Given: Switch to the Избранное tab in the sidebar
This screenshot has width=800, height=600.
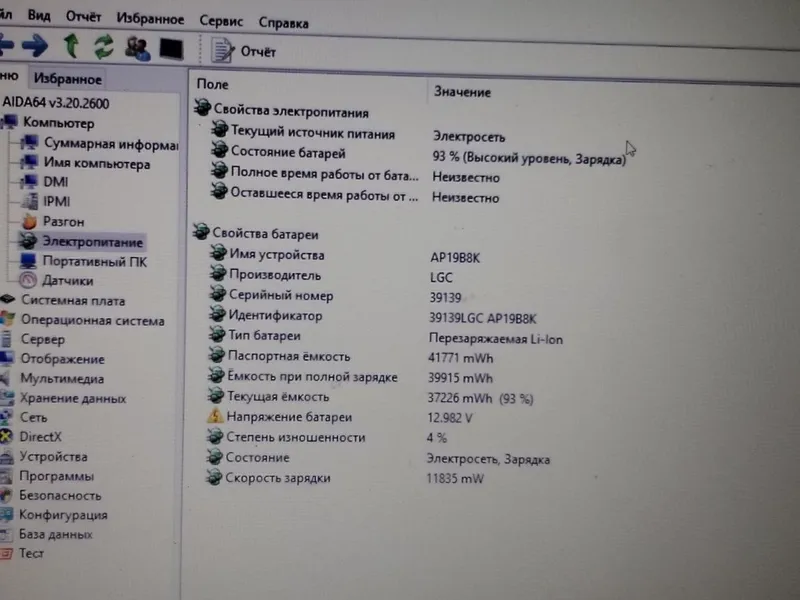Looking at the screenshot, I should coord(67,79).
